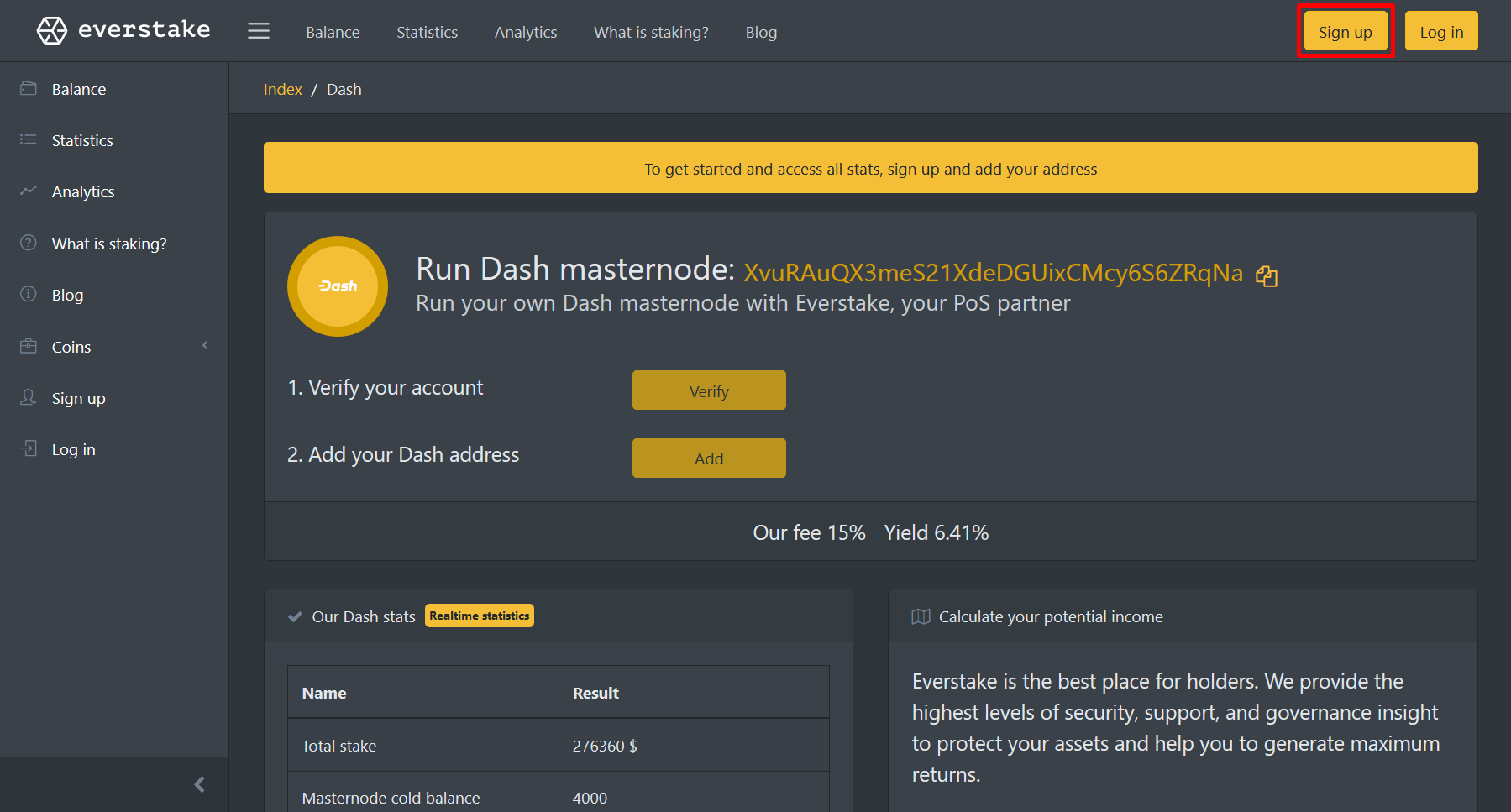Click the Total stake value 276360 $
Screen dimensions: 1511x812
[x=605, y=746]
